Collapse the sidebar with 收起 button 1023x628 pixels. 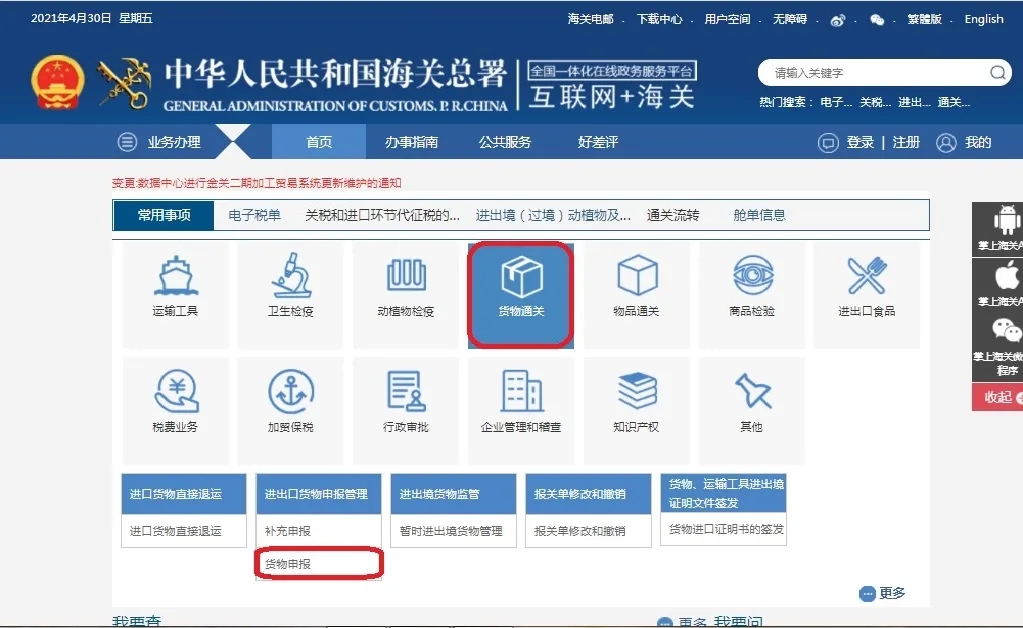997,397
